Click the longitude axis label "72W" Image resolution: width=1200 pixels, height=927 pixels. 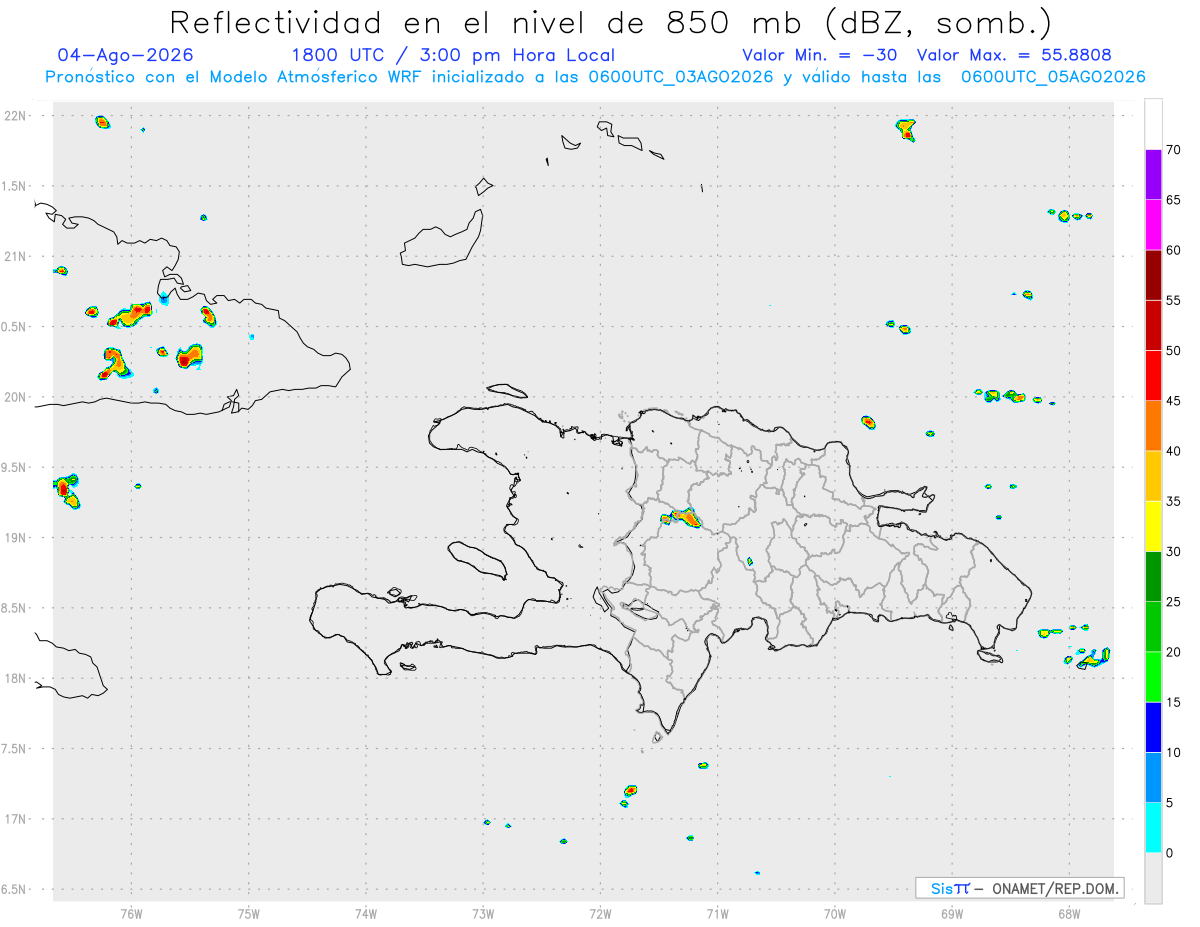click(x=600, y=913)
